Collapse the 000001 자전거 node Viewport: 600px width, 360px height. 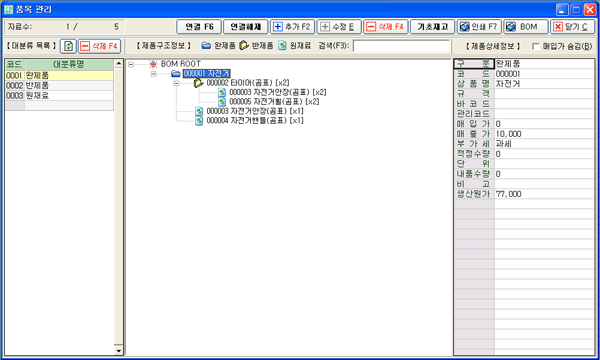(153, 73)
